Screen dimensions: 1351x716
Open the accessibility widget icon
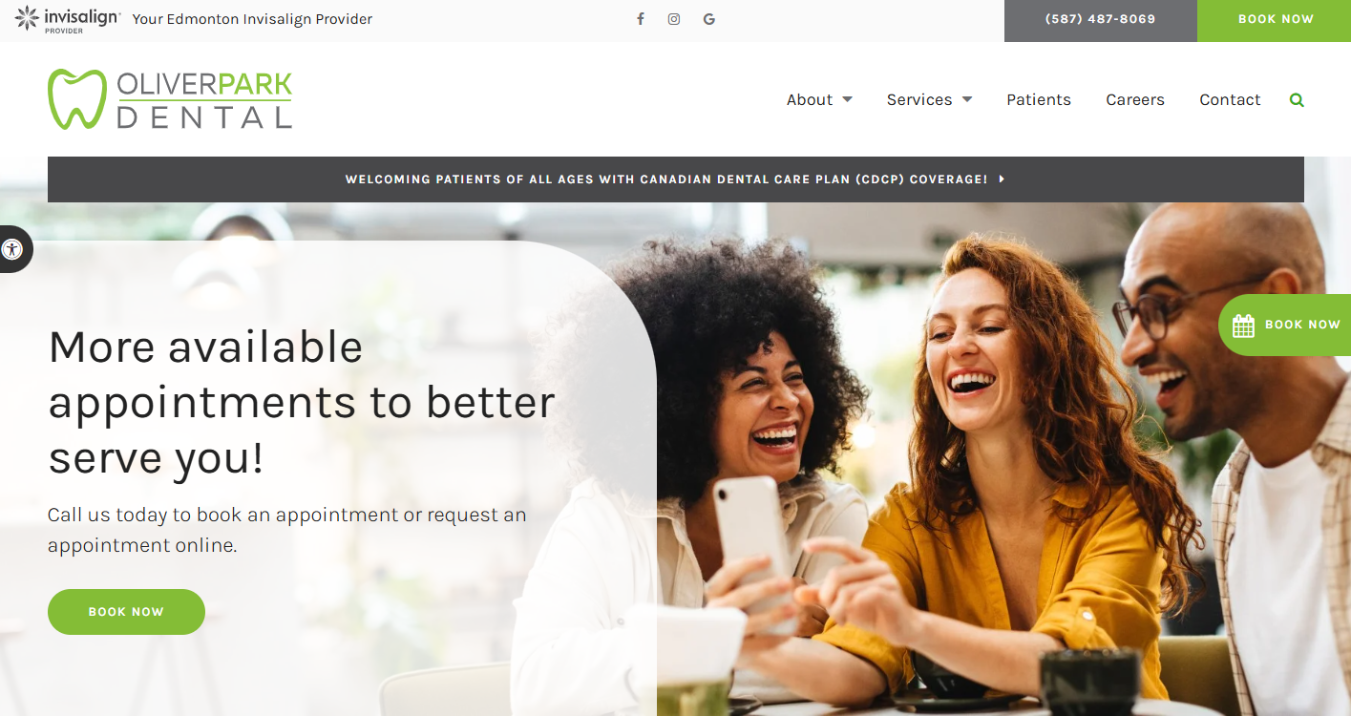12,249
